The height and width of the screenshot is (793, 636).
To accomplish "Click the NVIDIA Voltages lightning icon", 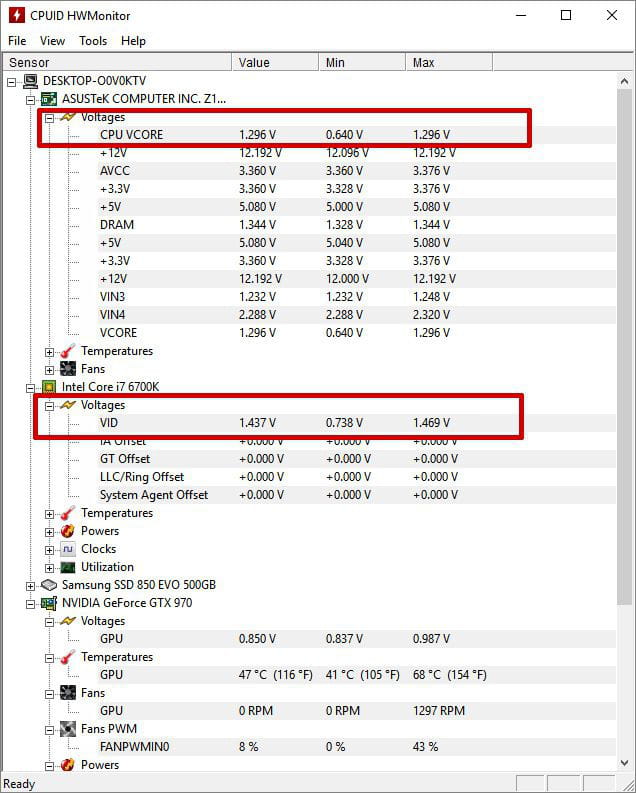I will coord(68,621).
